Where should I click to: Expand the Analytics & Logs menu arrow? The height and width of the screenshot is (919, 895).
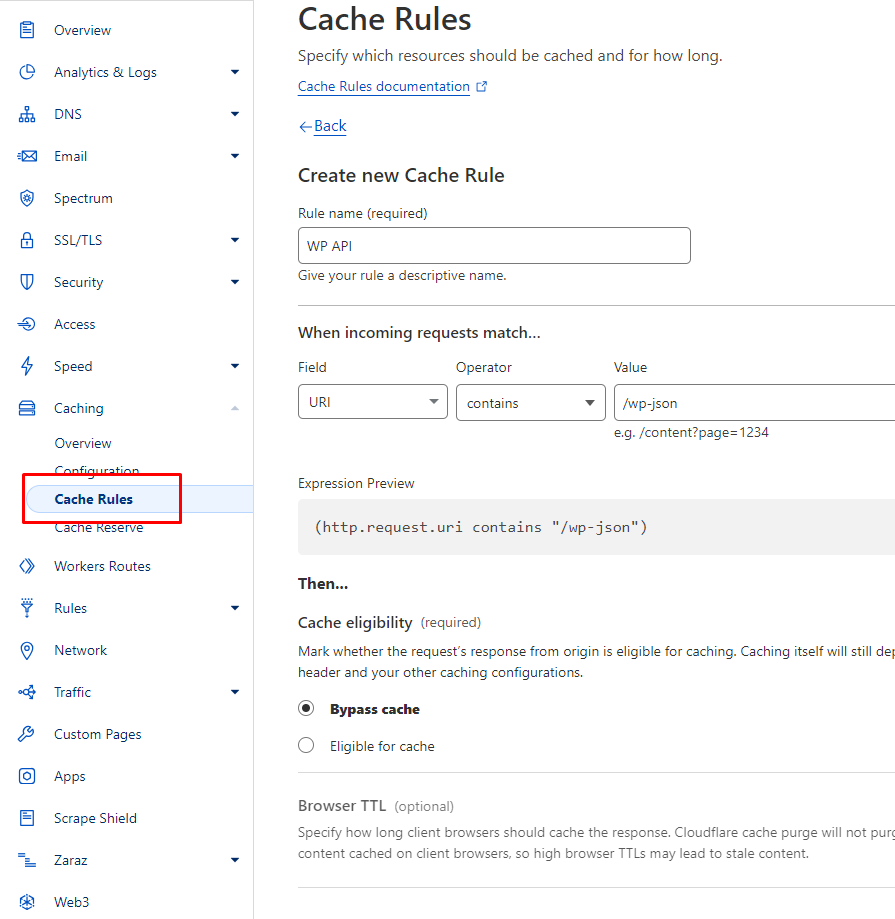coord(235,72)
